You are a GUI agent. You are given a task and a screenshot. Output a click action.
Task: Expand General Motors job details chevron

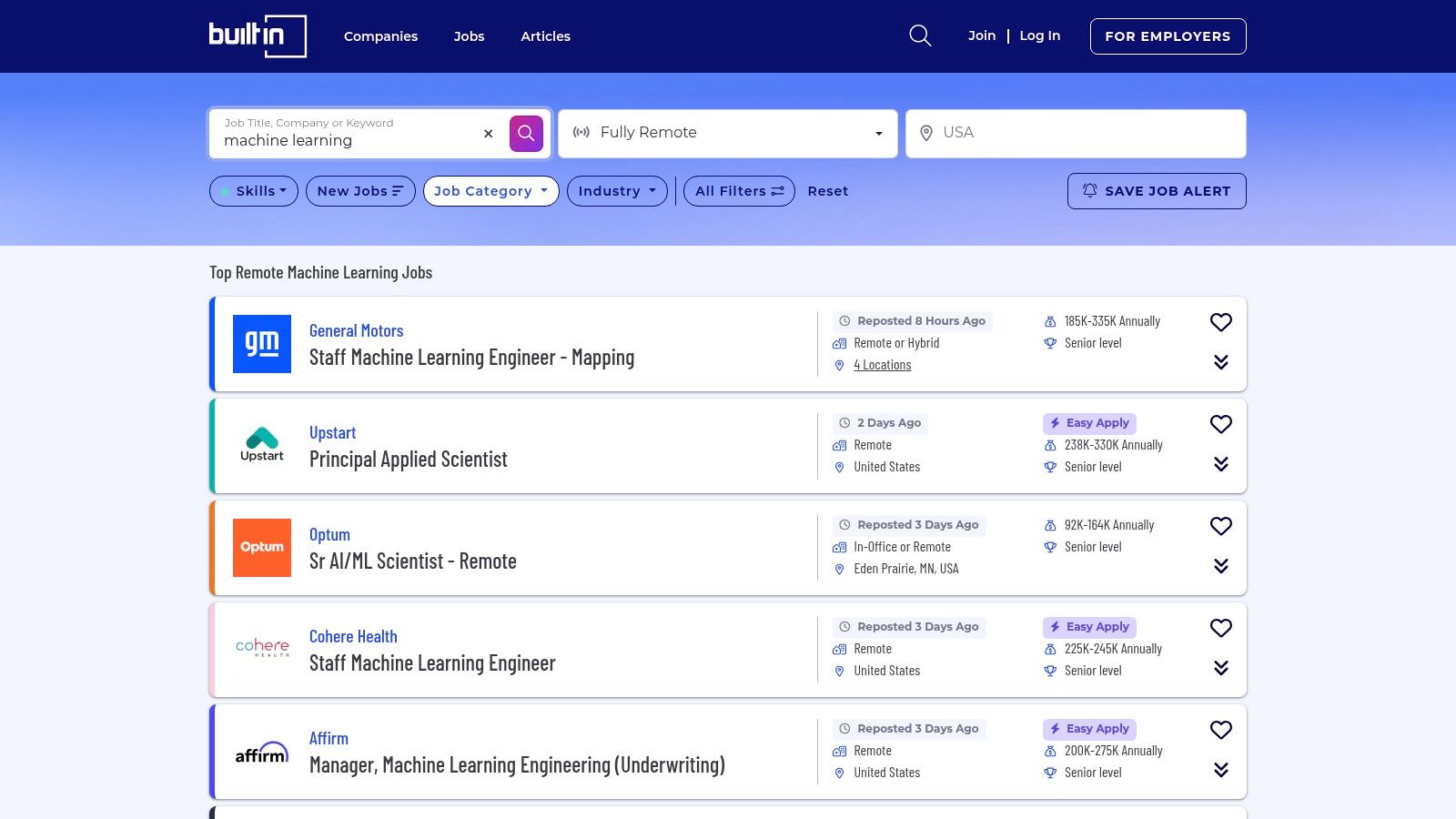coord(1221,362)
